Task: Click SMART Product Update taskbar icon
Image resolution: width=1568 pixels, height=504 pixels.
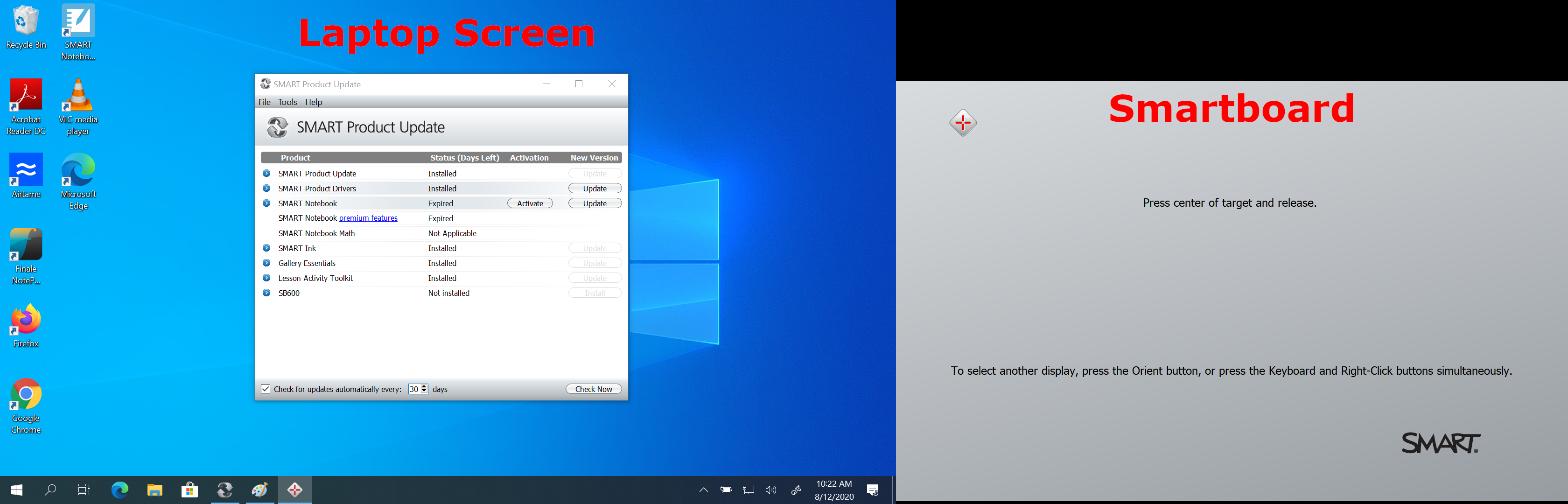Action: (225, 490)
